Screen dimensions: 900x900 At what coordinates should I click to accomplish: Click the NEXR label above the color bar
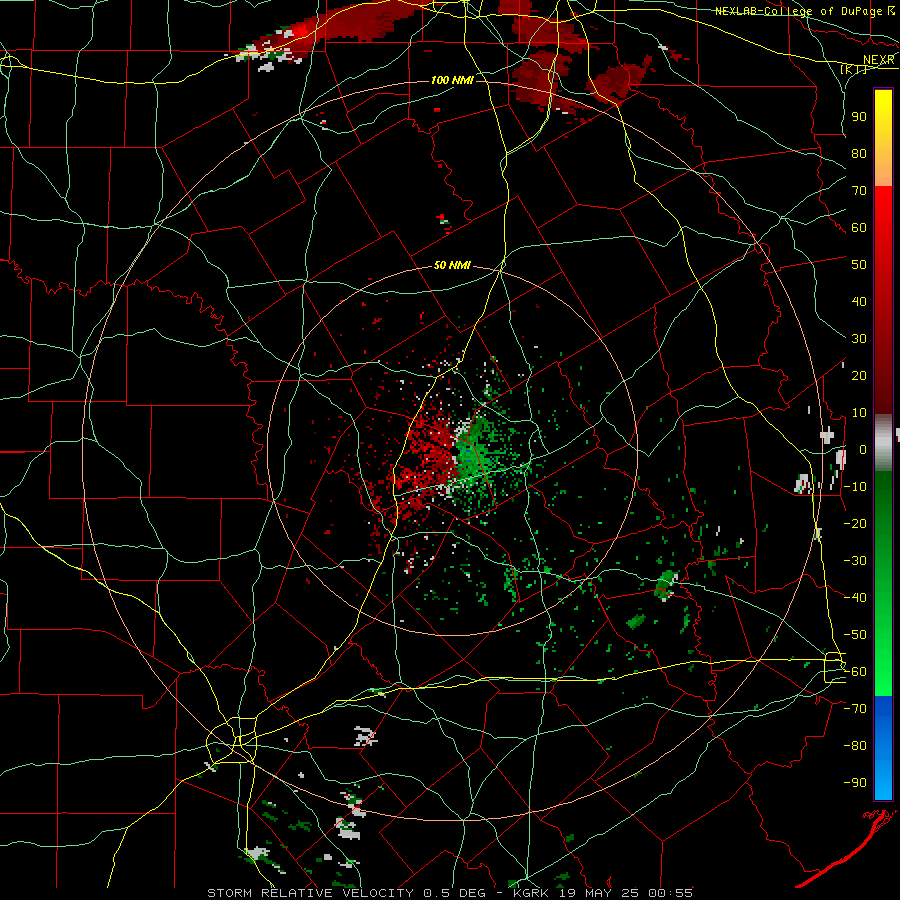(x=878, y=60)
